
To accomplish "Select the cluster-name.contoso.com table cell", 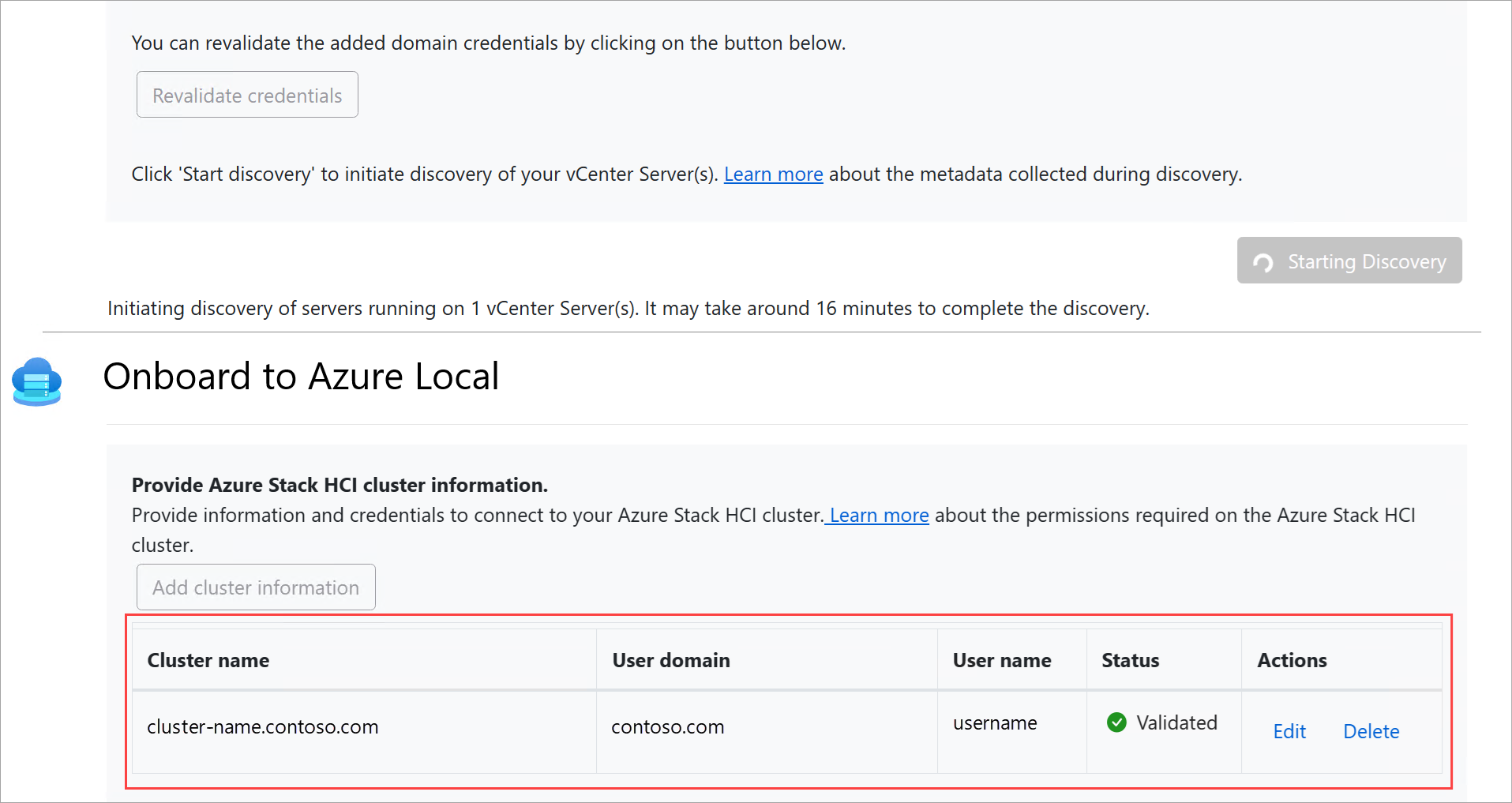I will (263, 726).
